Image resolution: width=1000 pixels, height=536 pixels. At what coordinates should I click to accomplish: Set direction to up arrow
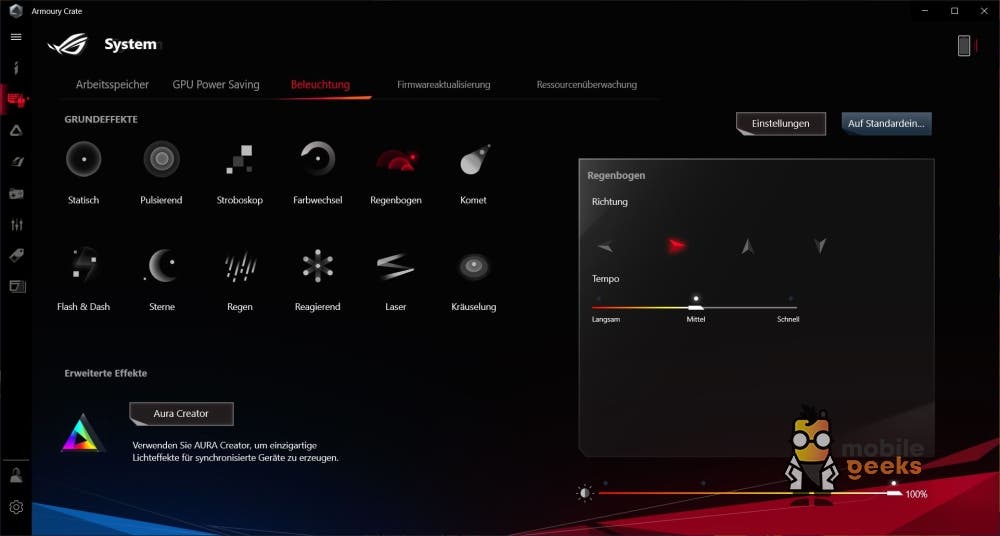[x=748, y=246]
